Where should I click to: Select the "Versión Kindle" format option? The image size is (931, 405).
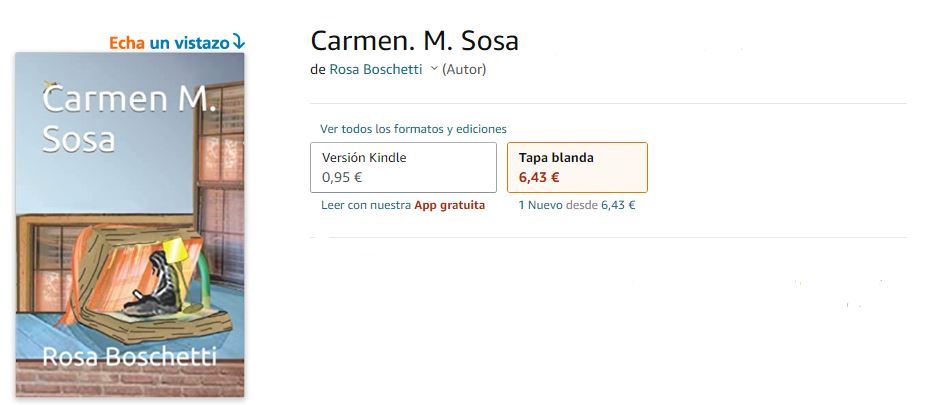(x=404, y=167)
